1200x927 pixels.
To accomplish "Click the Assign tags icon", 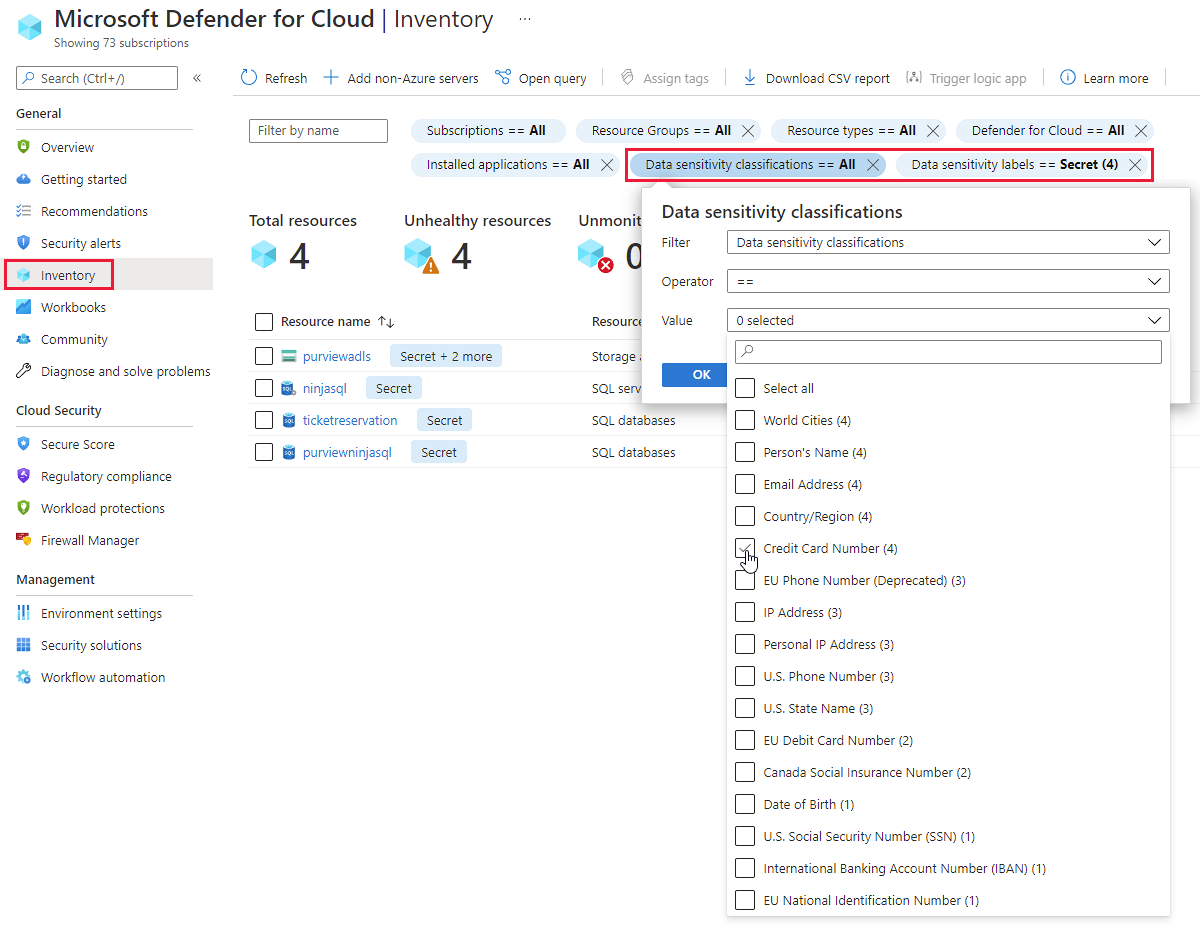I will [x=627, y=78].
